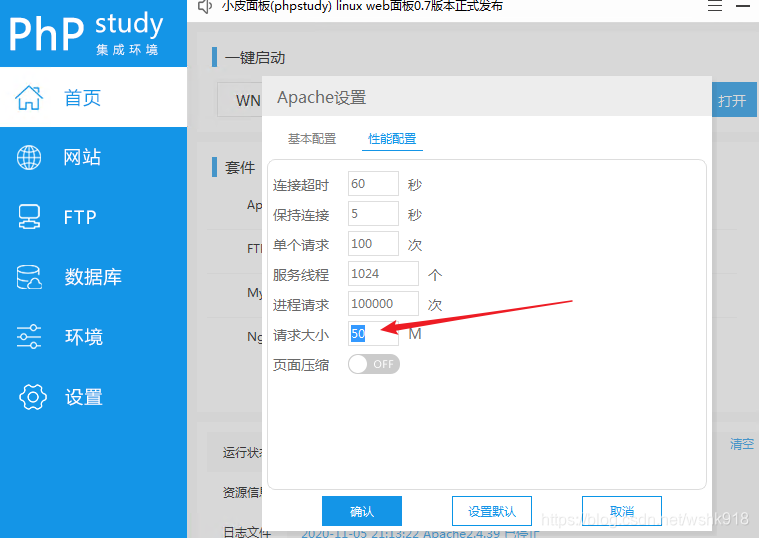Select 设置 in the sidebar
Screen dimensions: 759x538
pos(93,397)
